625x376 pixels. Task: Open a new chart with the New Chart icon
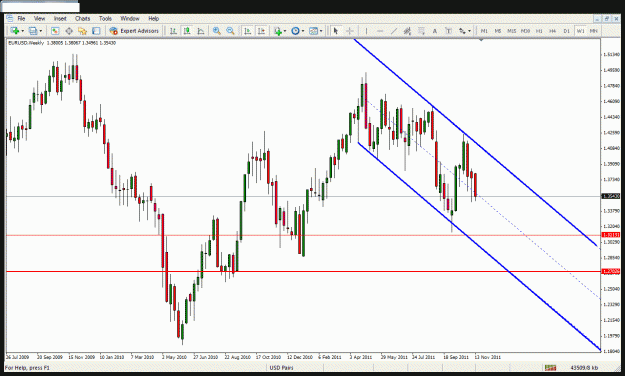tap(15, 31)
